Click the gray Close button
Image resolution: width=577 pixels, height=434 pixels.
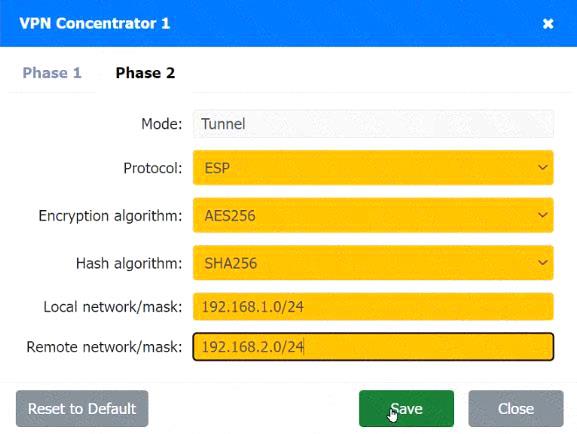click(516, 409)
